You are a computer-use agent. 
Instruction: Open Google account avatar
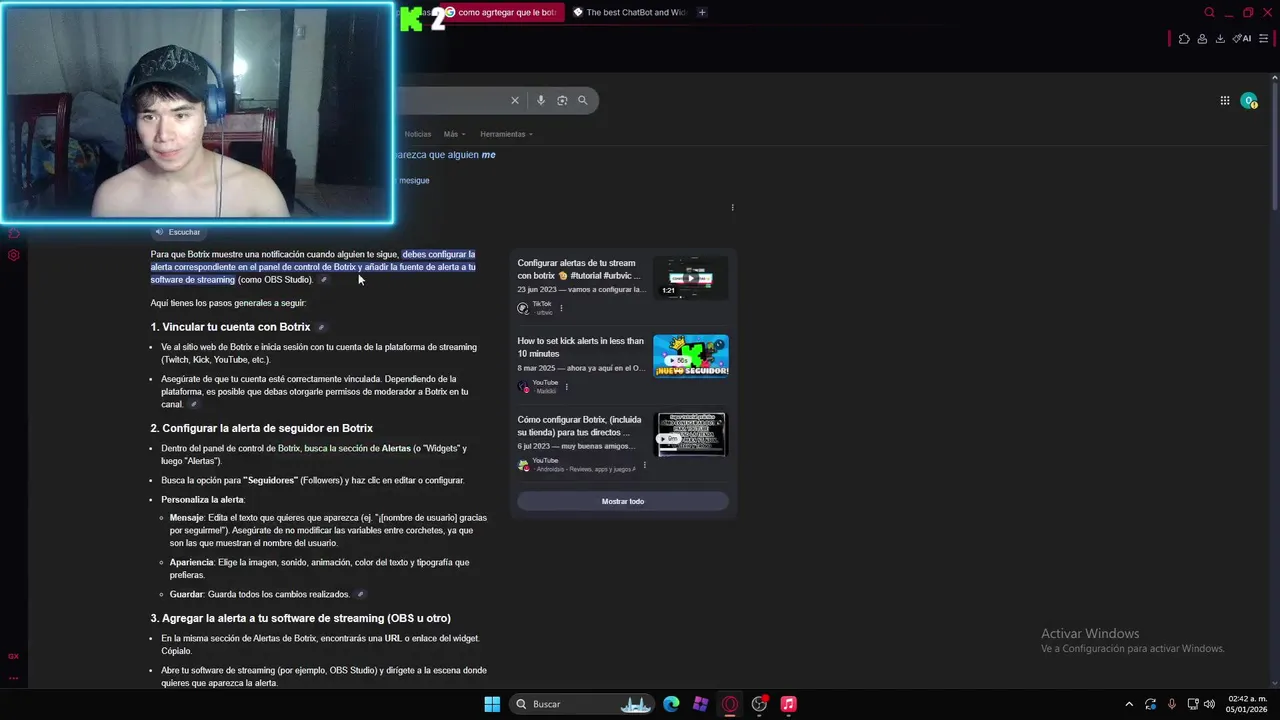[1248, 100]
